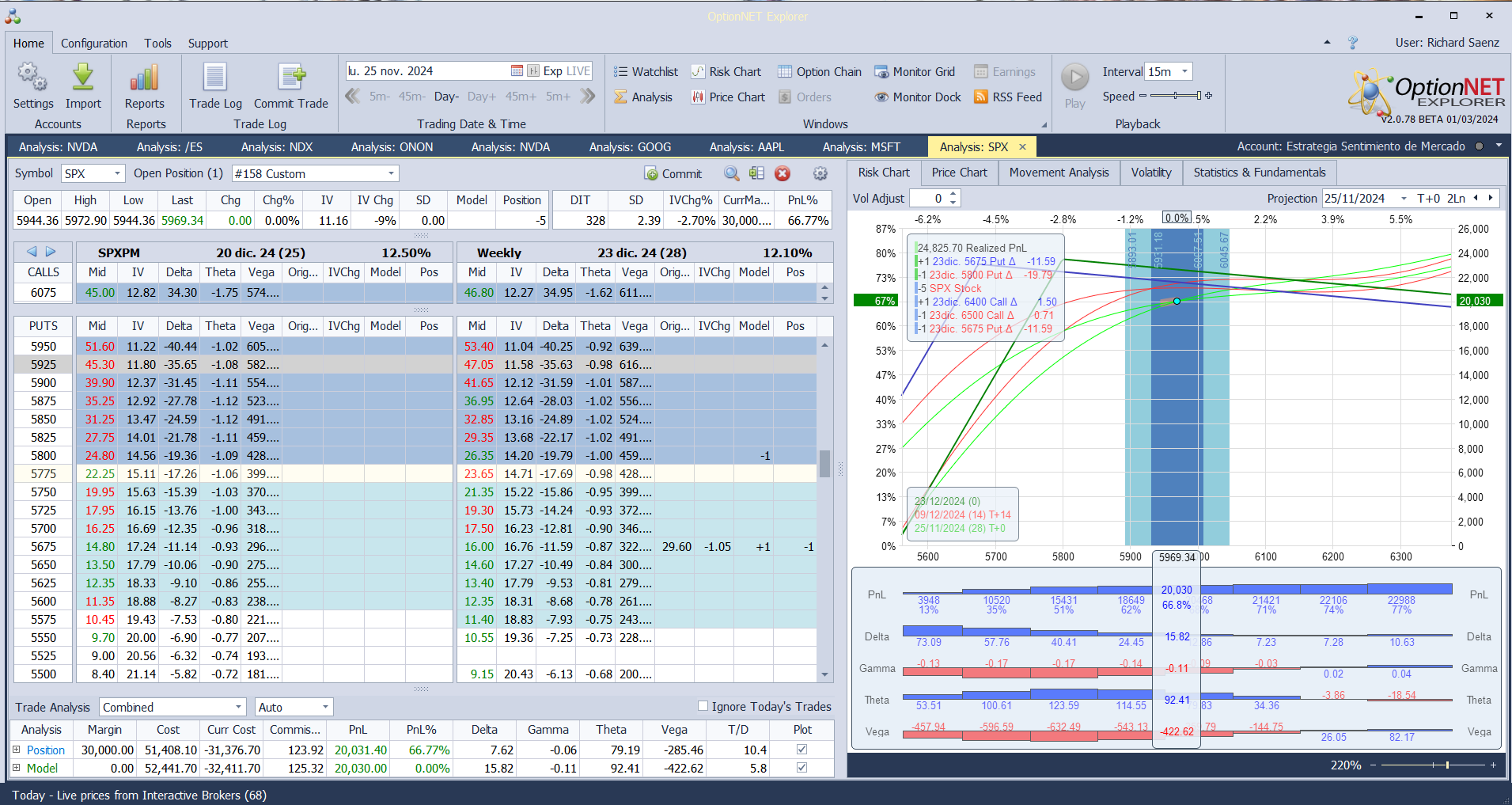Image resolution: width=1512 pixels, height=805 pixels.
Task: Open the Settings gear icon
Action: click(x=32, y=79)
